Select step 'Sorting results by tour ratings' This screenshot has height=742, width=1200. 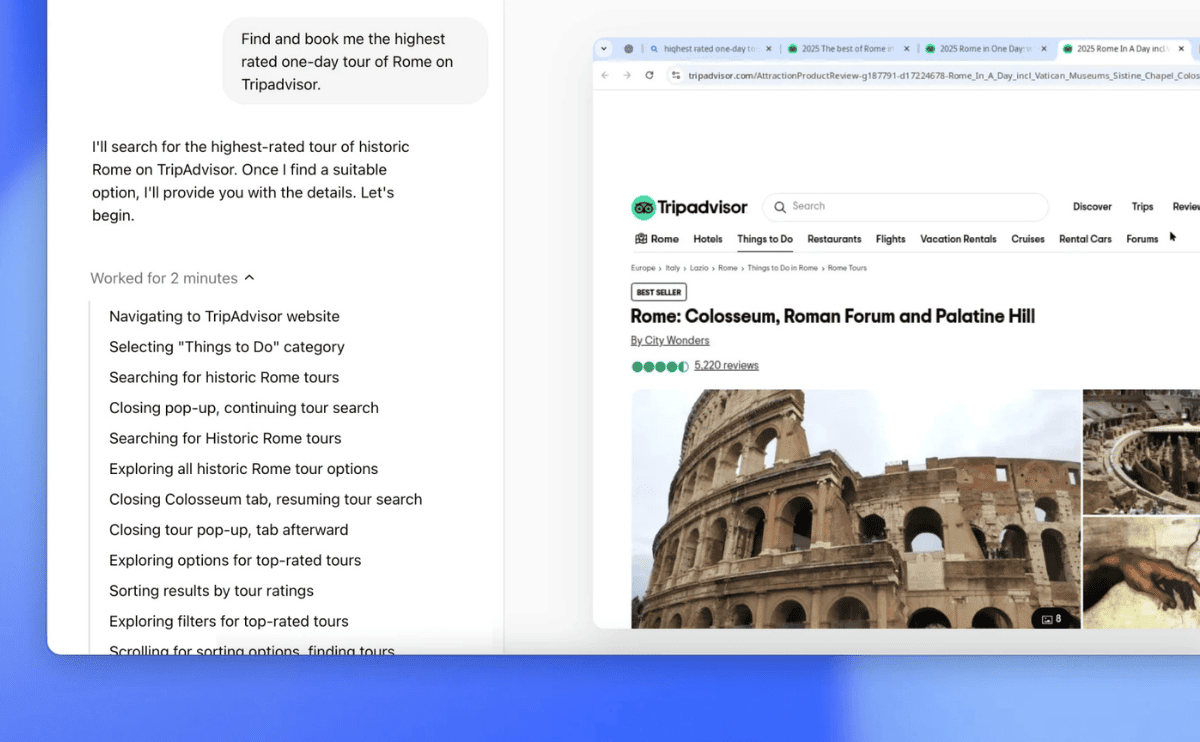(211, 591)
